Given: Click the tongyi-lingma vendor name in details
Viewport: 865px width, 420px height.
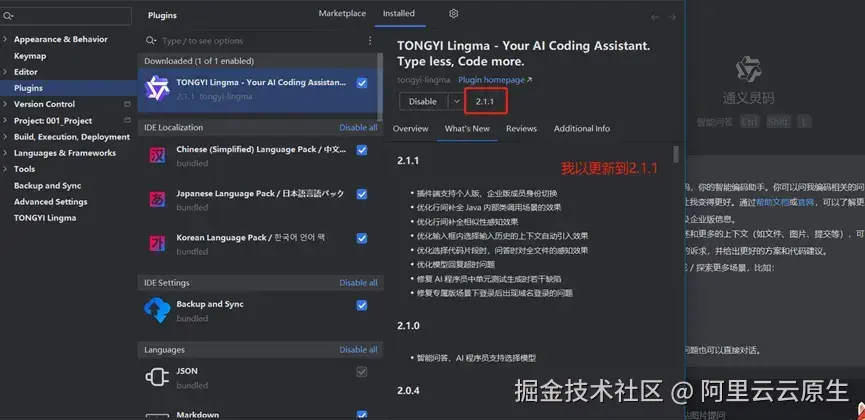Looking at the screenshot, I should tap(424, 80).
